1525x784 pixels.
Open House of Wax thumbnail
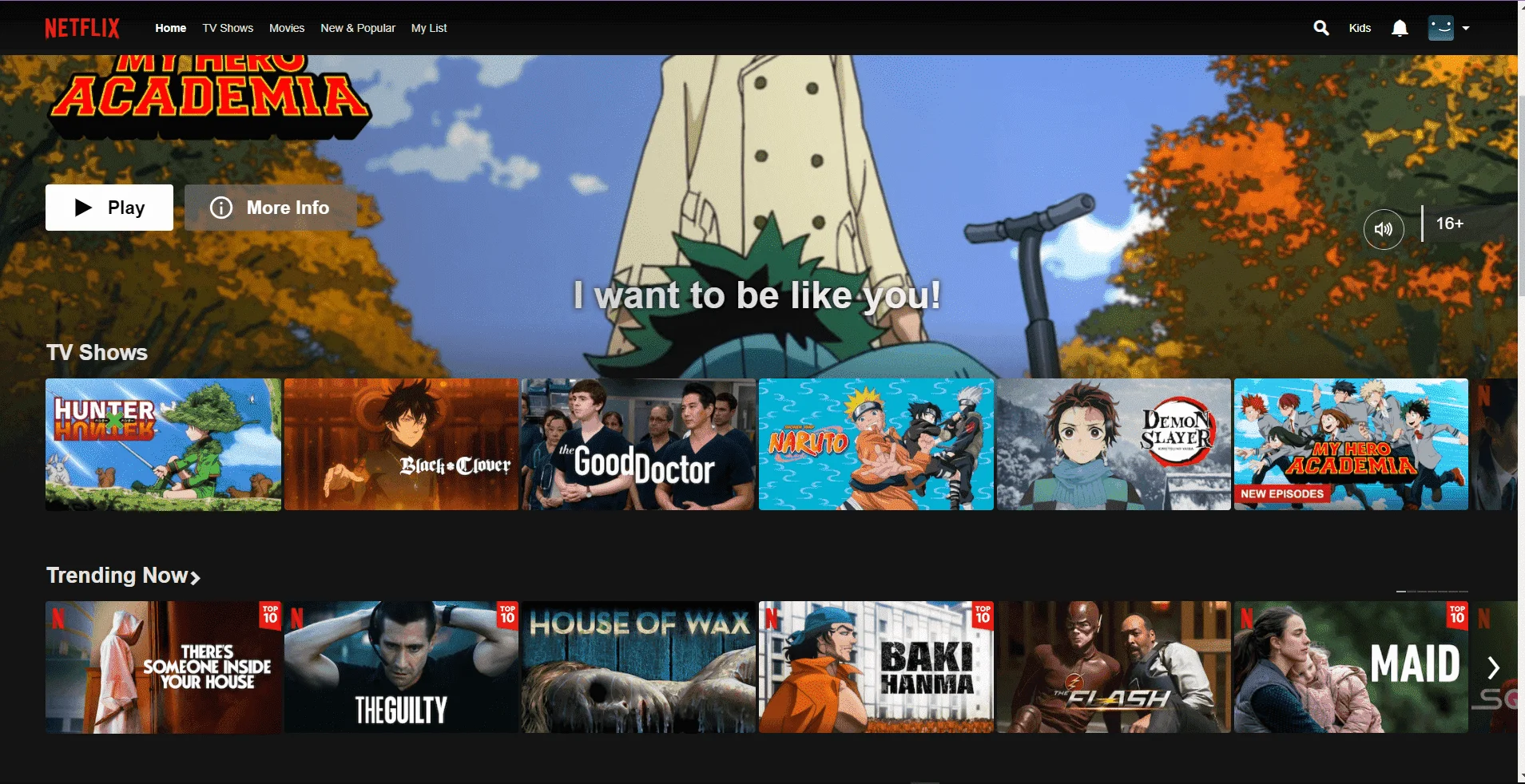(638, 667)
